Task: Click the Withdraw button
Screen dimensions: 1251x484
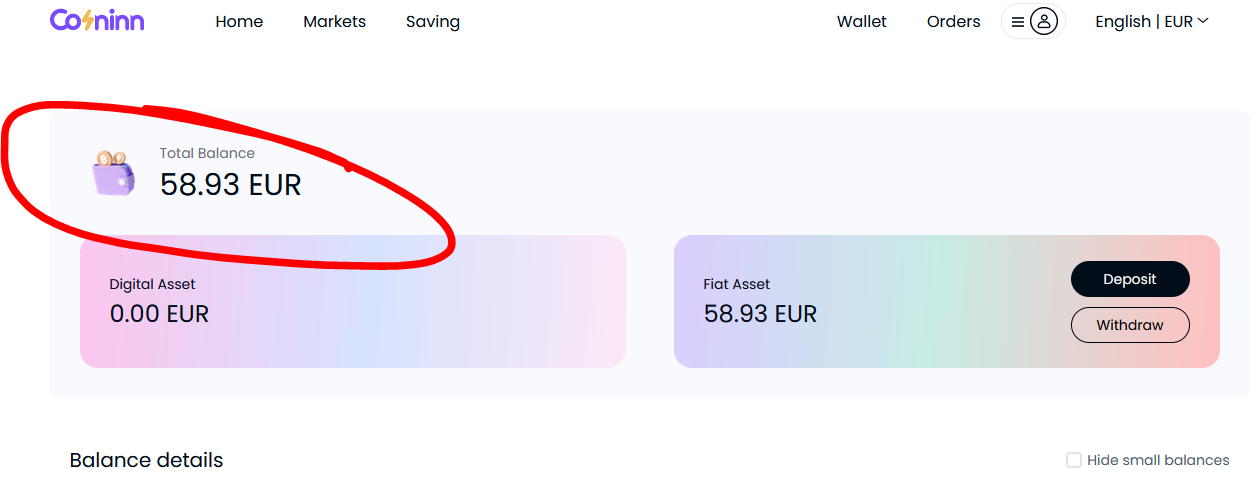Action: [x=1130, y=325]
